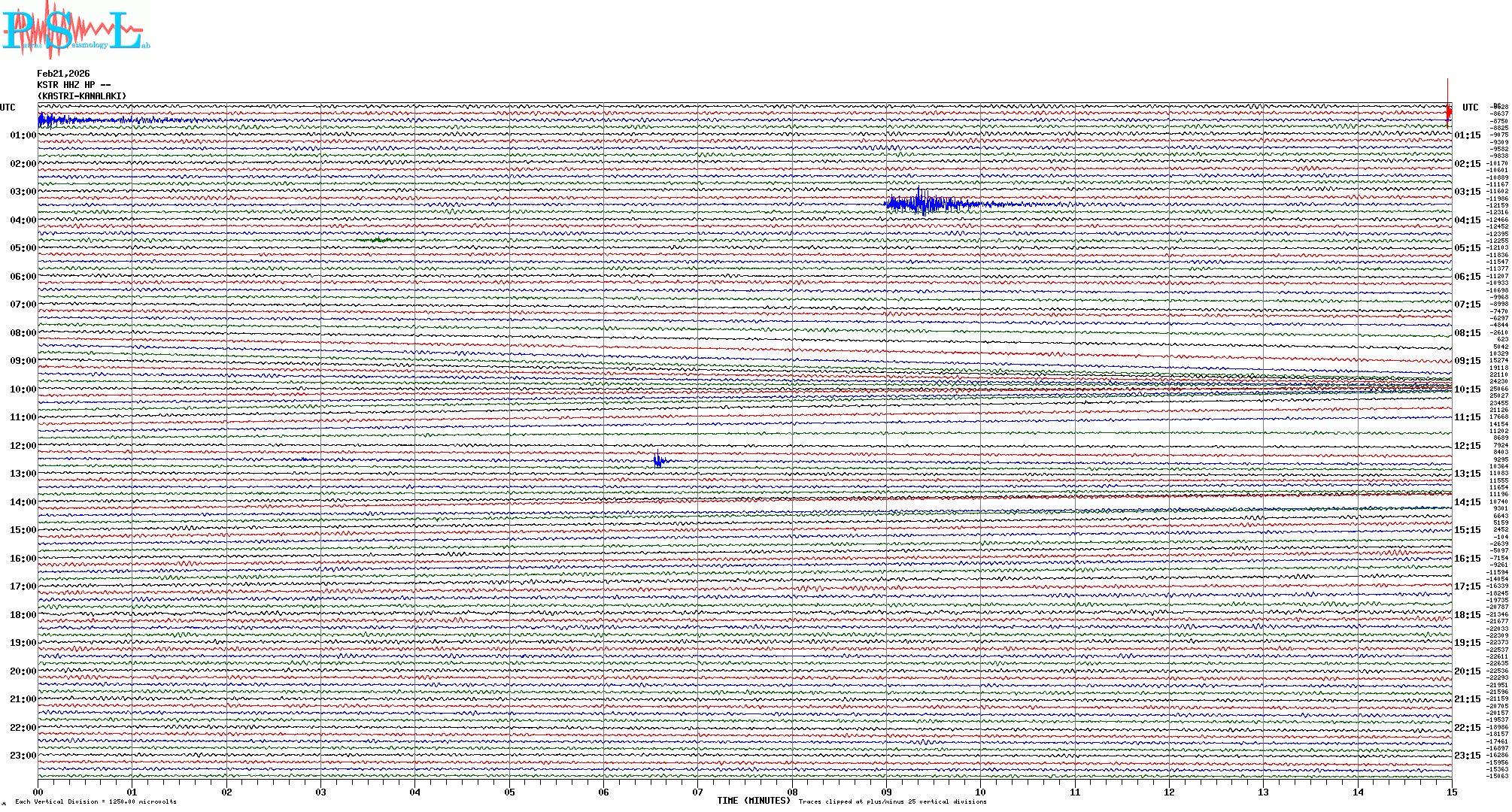Click the TIME (MINUTES) axis title

point(754,801)
